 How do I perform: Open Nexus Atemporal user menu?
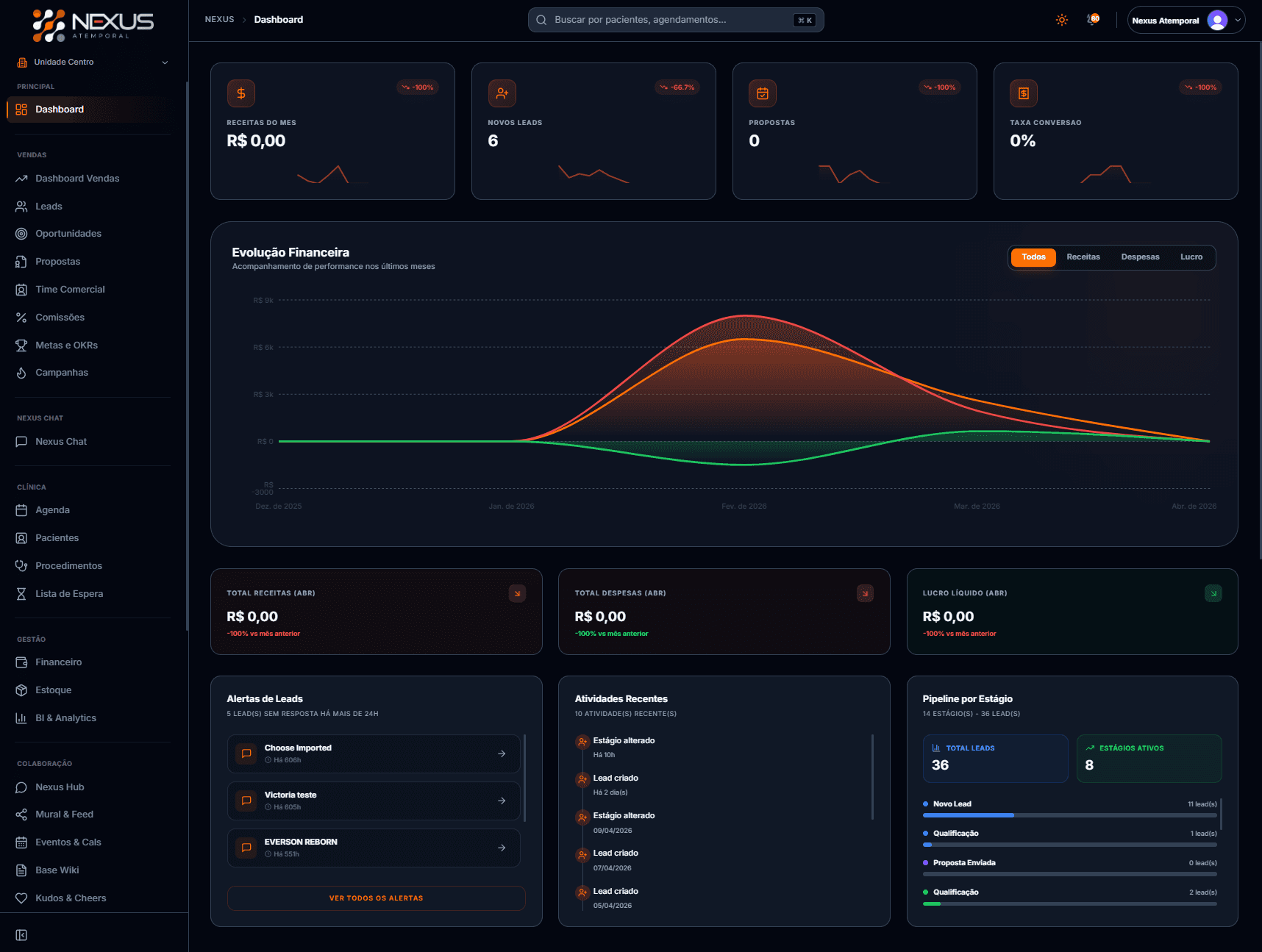tap(1186, 21)
